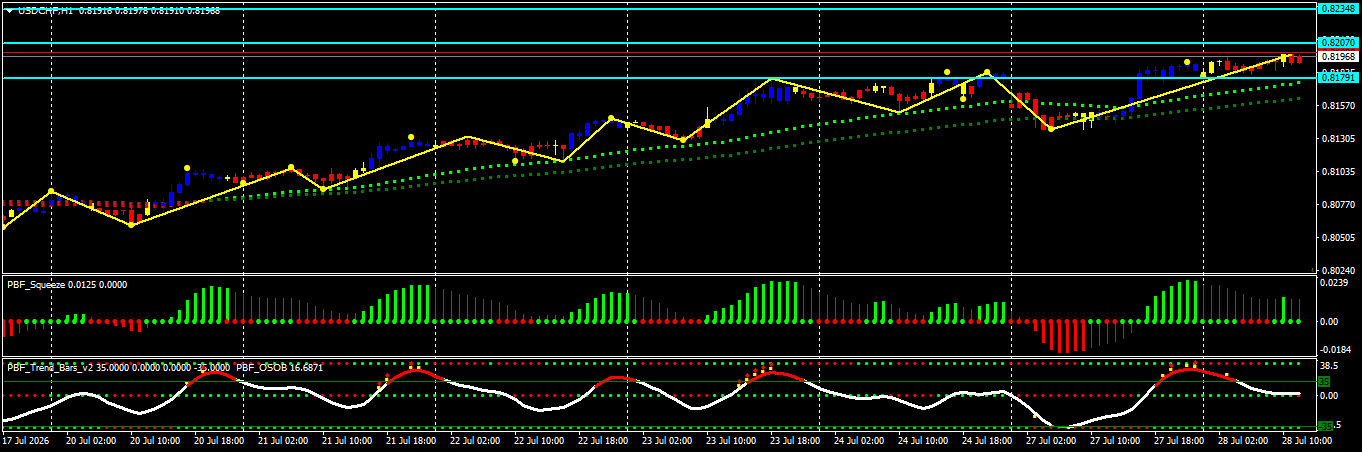Click the 17 Jul 2026 time label
Screen dimensions: 1362x452
[x=26, y=440]
